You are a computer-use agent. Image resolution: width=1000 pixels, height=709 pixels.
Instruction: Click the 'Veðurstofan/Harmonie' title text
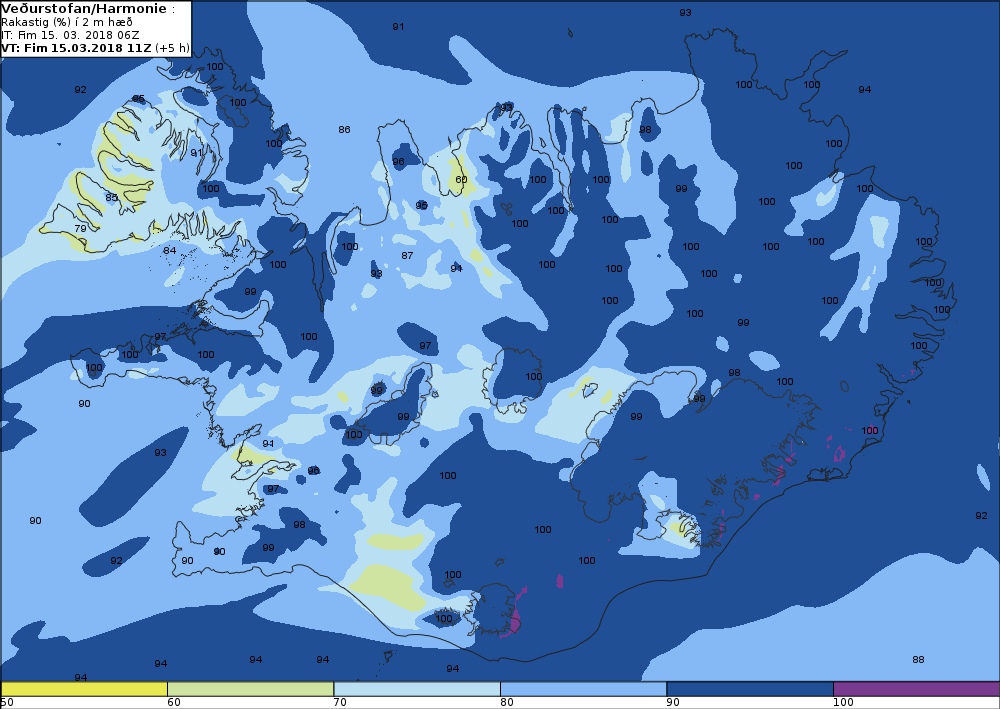[84, 9]
